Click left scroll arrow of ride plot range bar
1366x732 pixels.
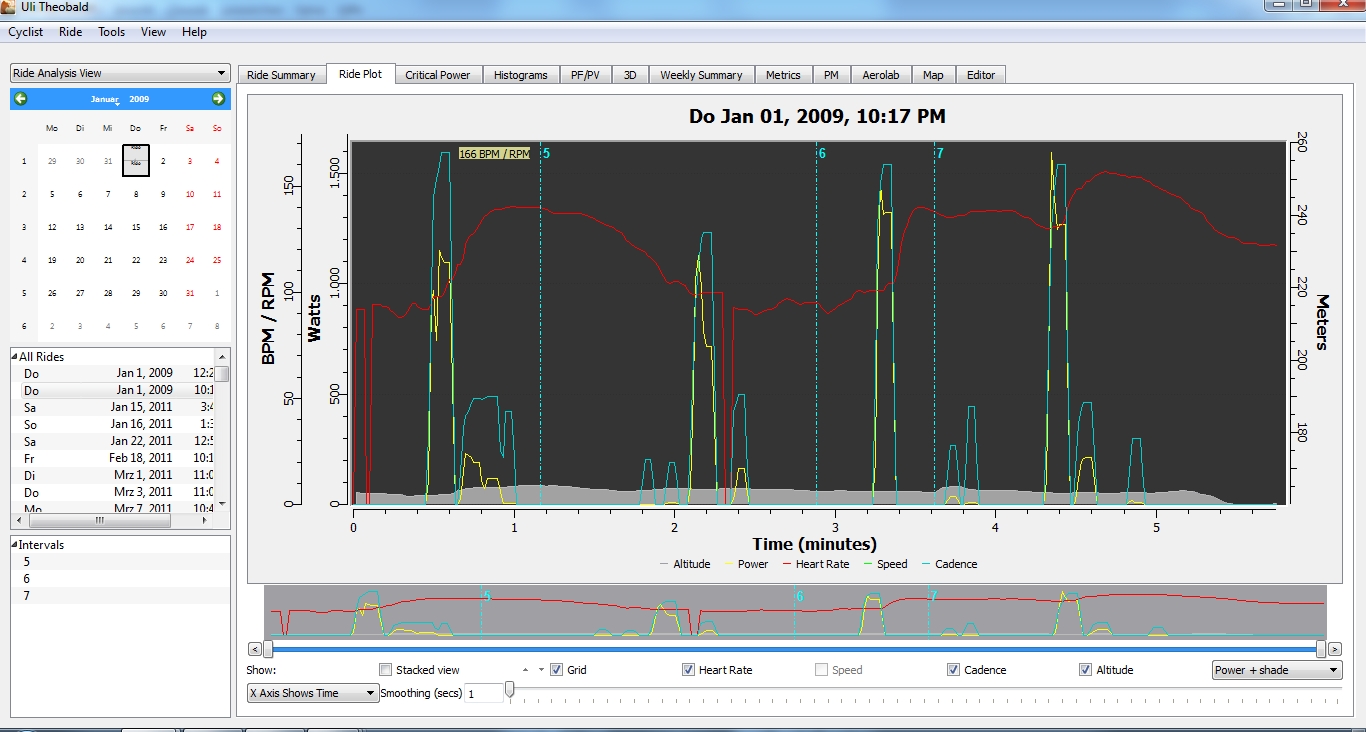(x=255, y=649)
